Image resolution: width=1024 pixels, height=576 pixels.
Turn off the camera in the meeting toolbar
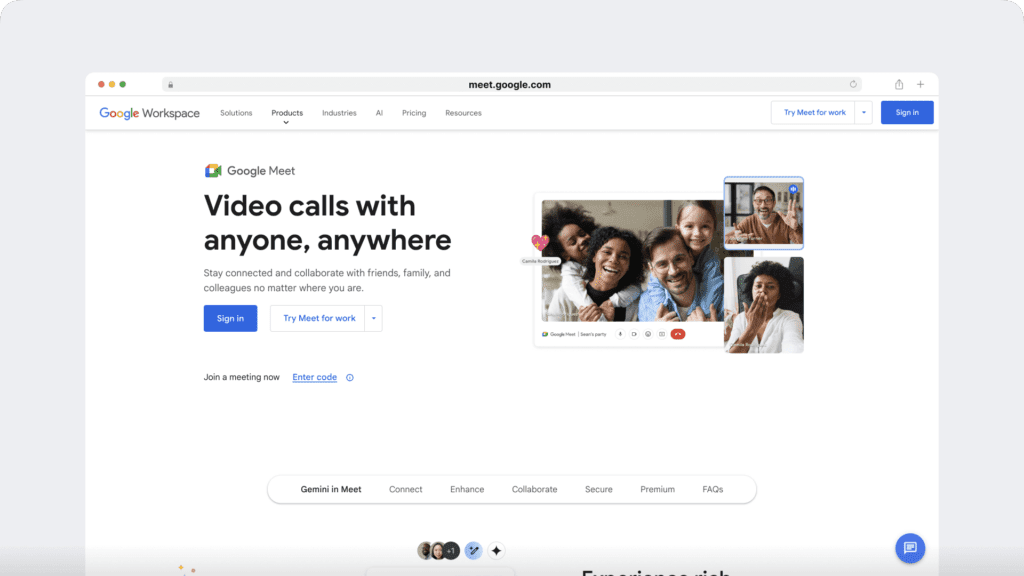(x=634, y=334)
